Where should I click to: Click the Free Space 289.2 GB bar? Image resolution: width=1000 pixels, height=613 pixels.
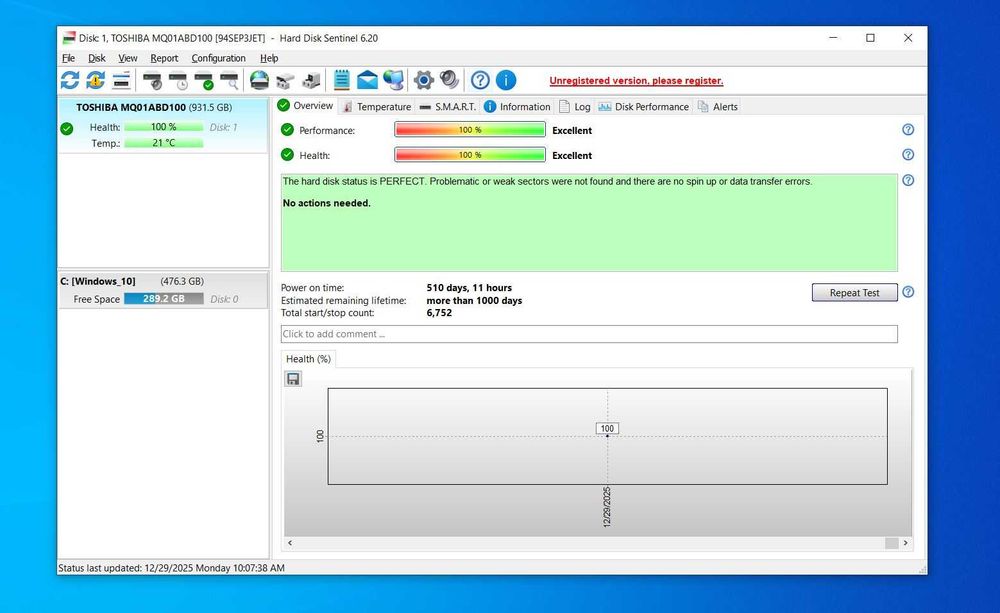pyautogui.click(x=164, y=299)
